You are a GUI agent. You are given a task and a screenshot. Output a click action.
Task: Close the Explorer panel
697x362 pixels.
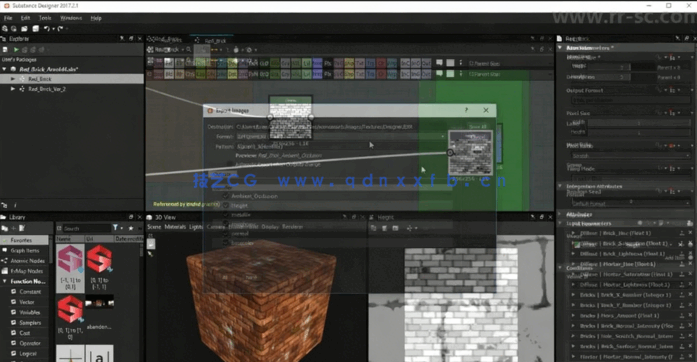[140, 39]
